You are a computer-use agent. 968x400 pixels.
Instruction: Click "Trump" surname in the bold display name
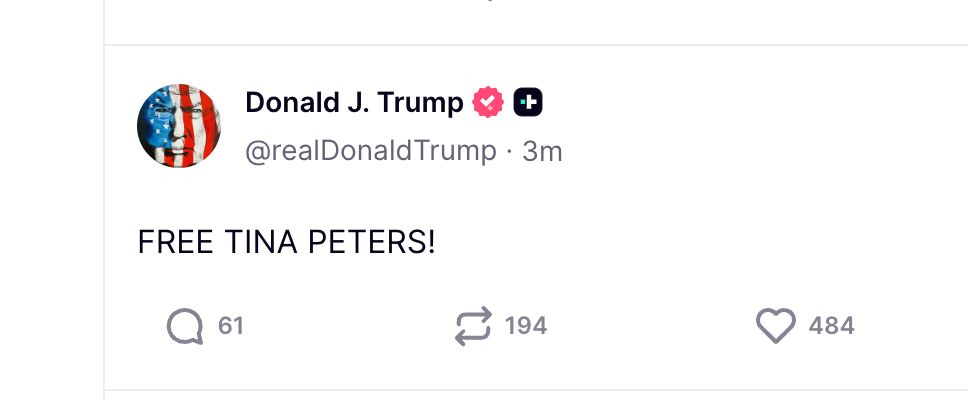[x=420, y=103]
